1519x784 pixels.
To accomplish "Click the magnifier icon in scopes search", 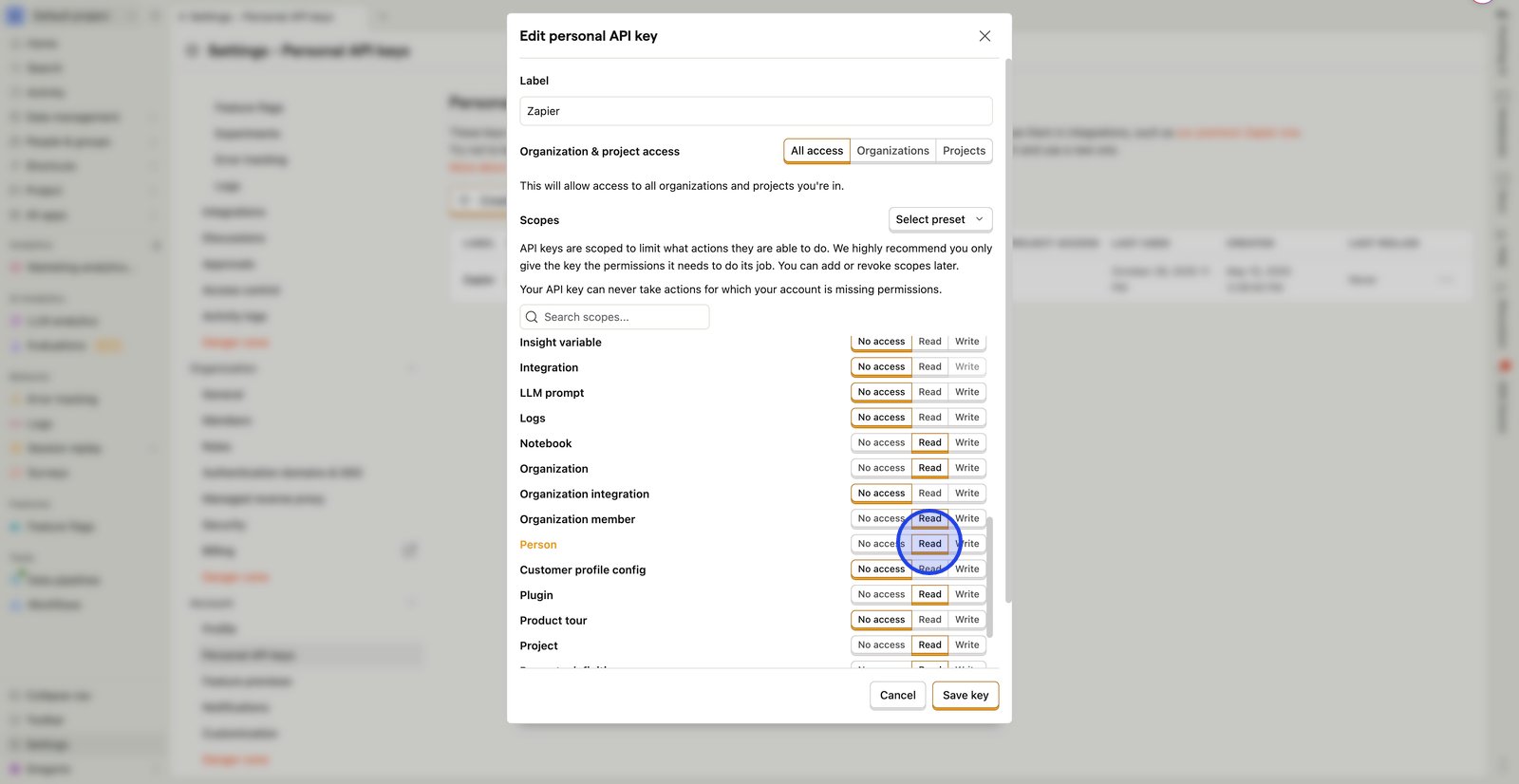I will [x=532, y=317].
